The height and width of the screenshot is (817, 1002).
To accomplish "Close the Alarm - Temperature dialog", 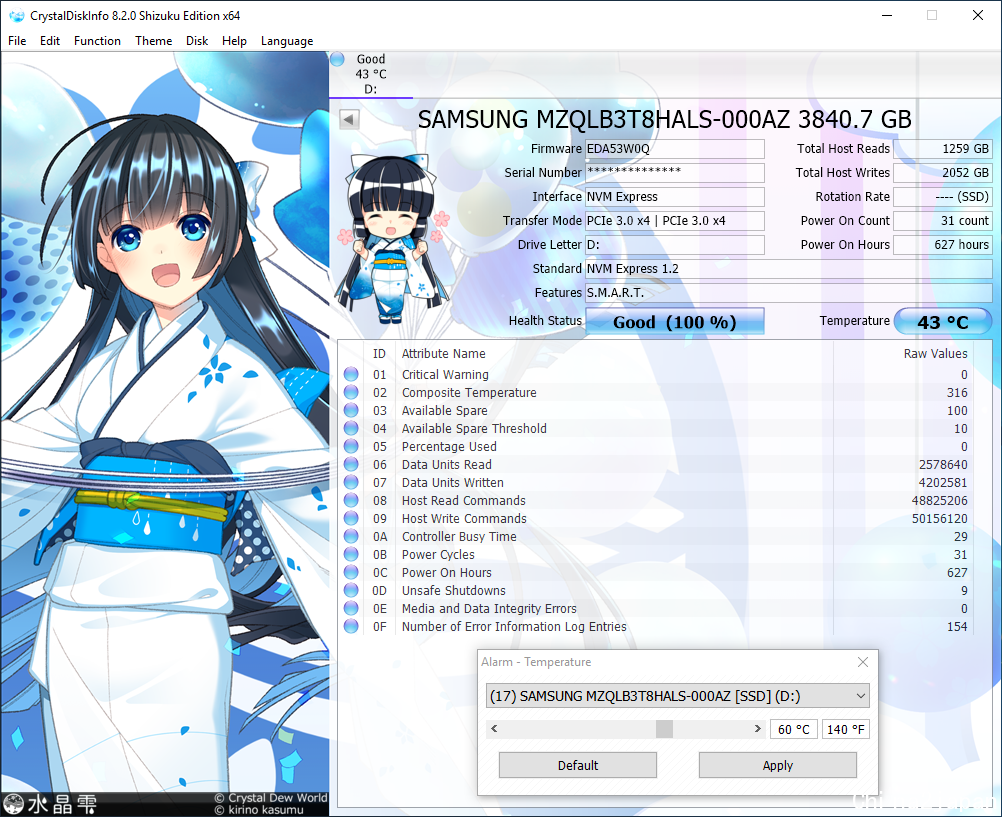I will point(863,662).
